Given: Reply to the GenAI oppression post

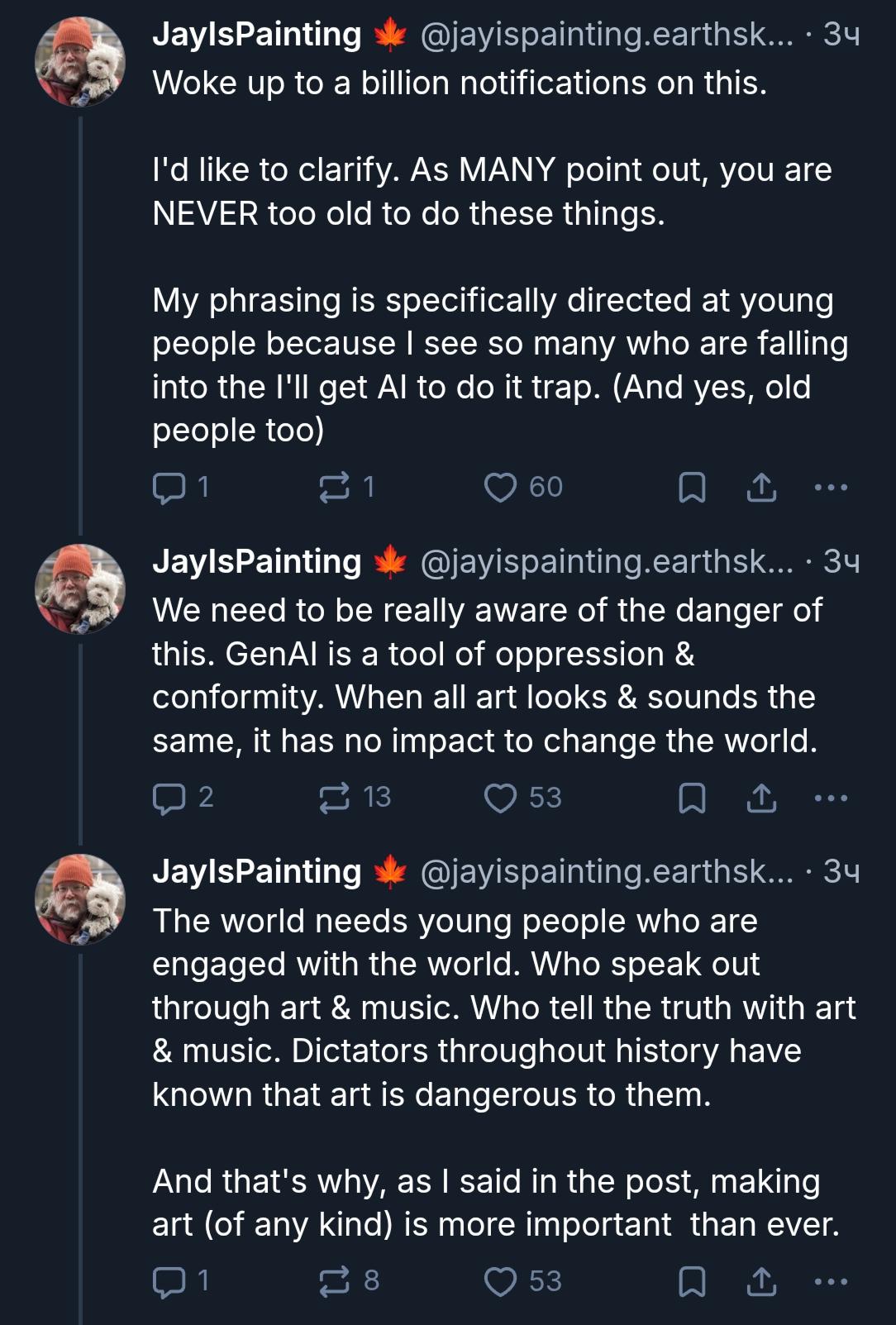Looking at the screenshot, I should pos(169,798).
